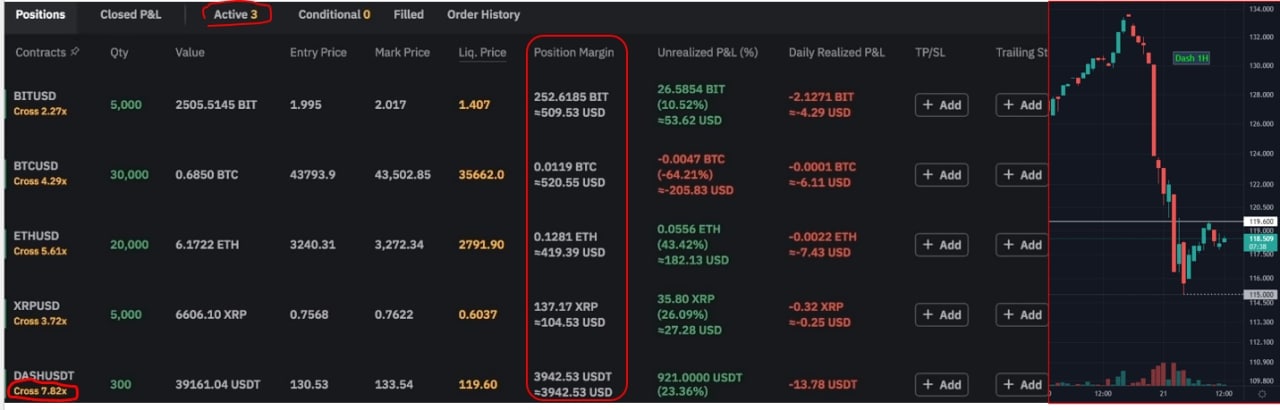
Task: Add TP/SL for the BITUSD position
Action: (x=941, y=105)
